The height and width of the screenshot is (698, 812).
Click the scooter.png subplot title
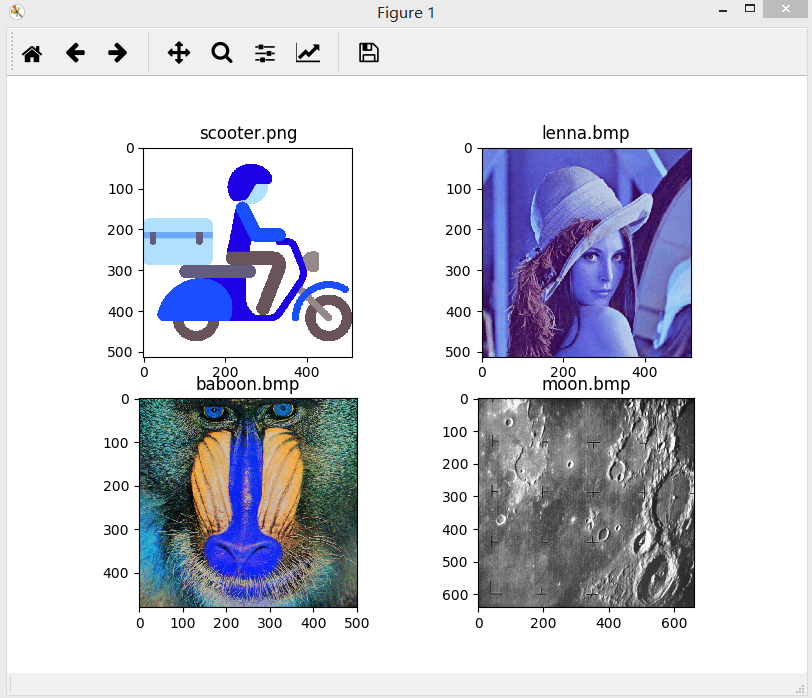point(249,133)
